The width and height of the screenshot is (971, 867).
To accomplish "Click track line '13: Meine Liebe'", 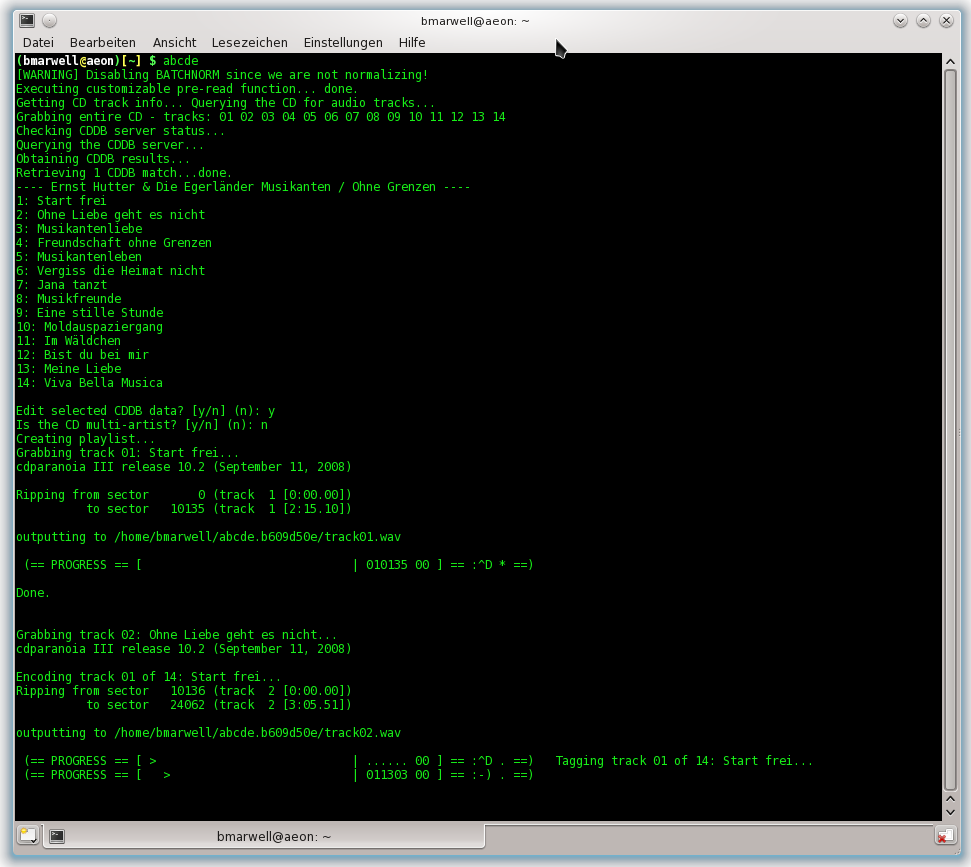I will (x=69, y=368).
